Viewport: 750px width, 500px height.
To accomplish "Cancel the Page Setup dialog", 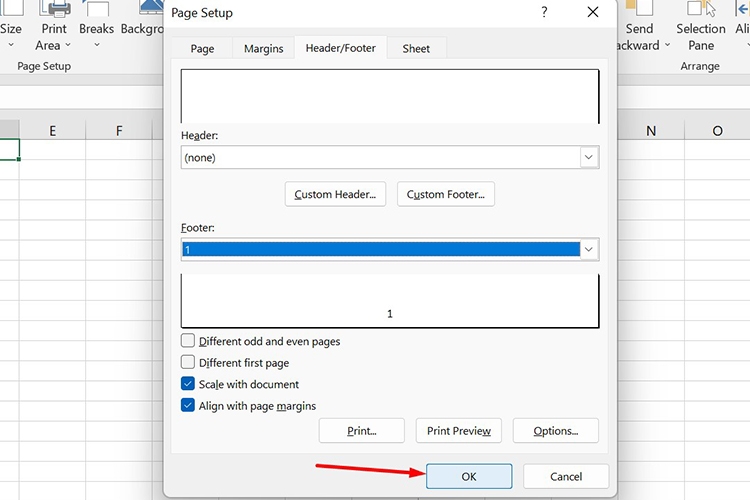I will click(566, 476).
